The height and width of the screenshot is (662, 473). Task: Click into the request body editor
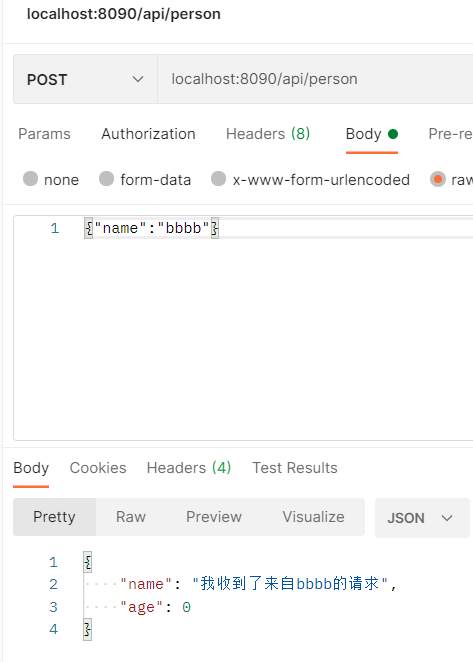pos(243,328)
